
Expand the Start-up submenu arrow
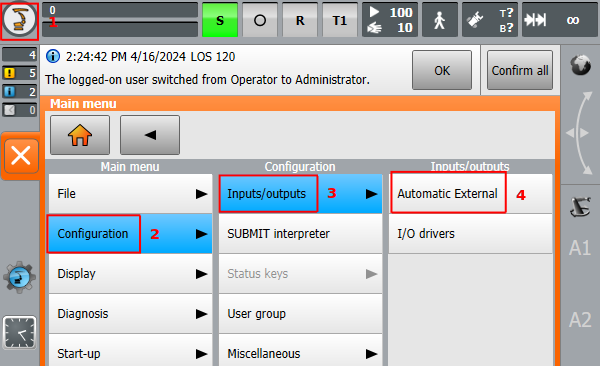(x=201, y=354)
